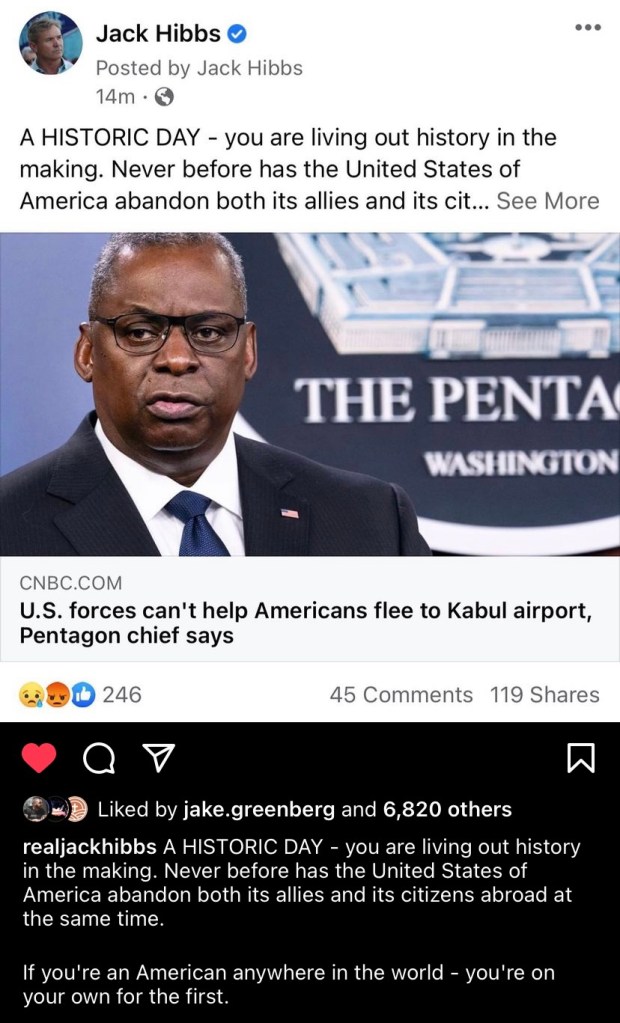Toggle the bookmark save icon

(580, 758)
